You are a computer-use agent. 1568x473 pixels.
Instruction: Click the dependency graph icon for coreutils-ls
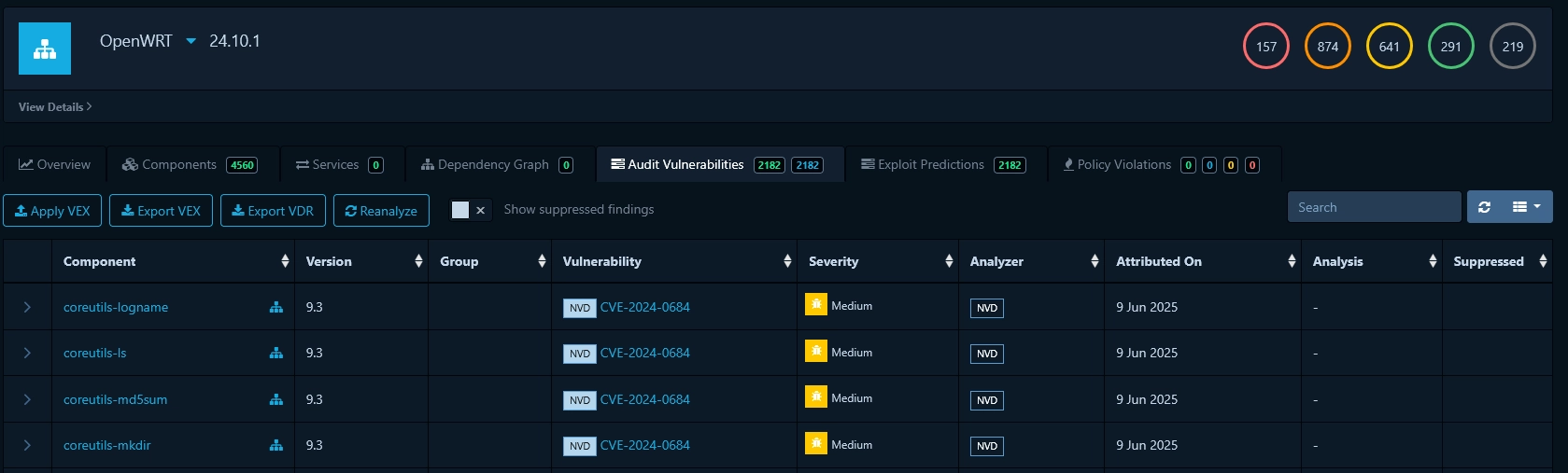[x=275, y=353]
